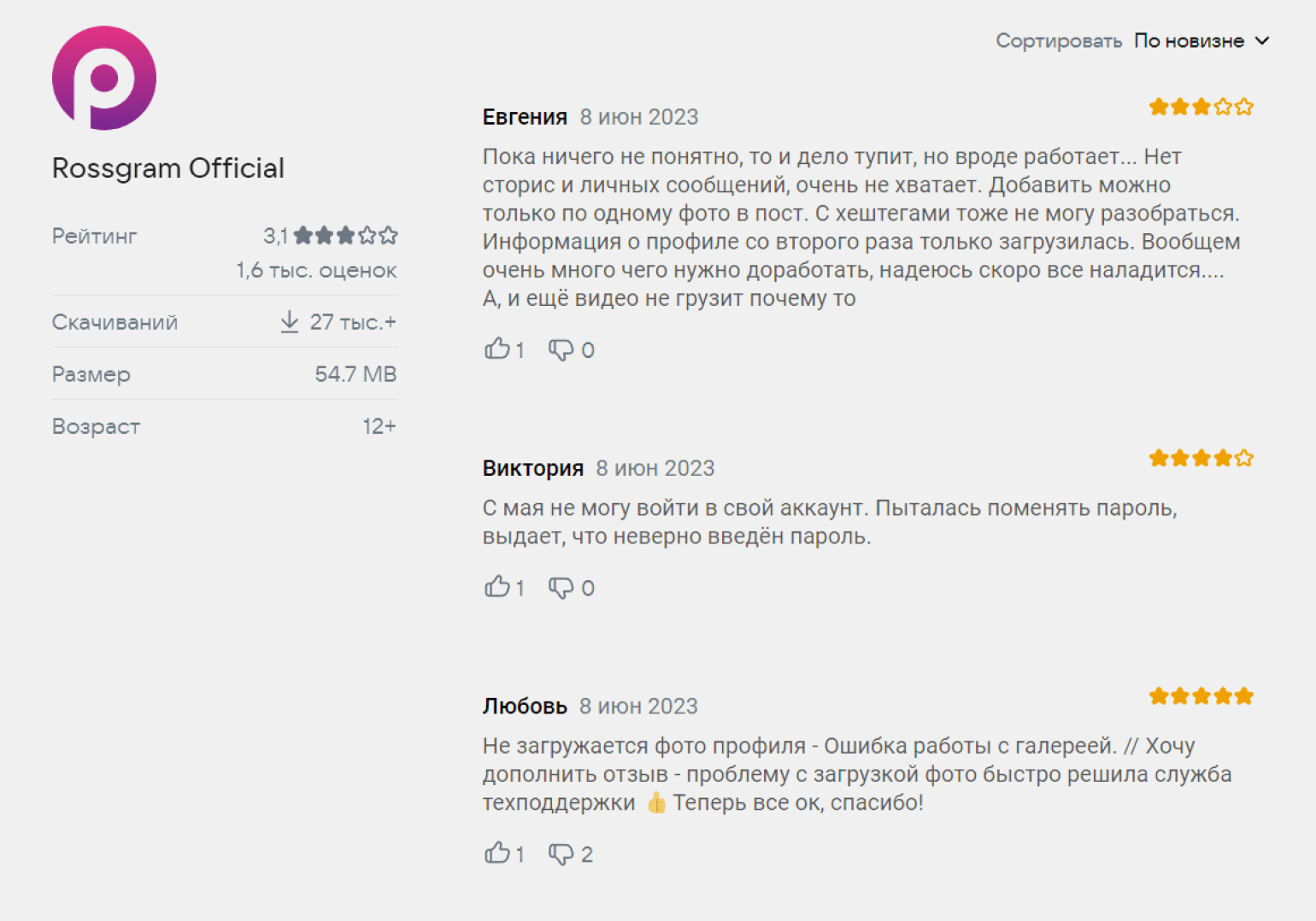Image resolution: width=1316 pixels, height=921 pixels.
Task: Click the 3,1 overall rating stars
Action: [x=345, y=235]
